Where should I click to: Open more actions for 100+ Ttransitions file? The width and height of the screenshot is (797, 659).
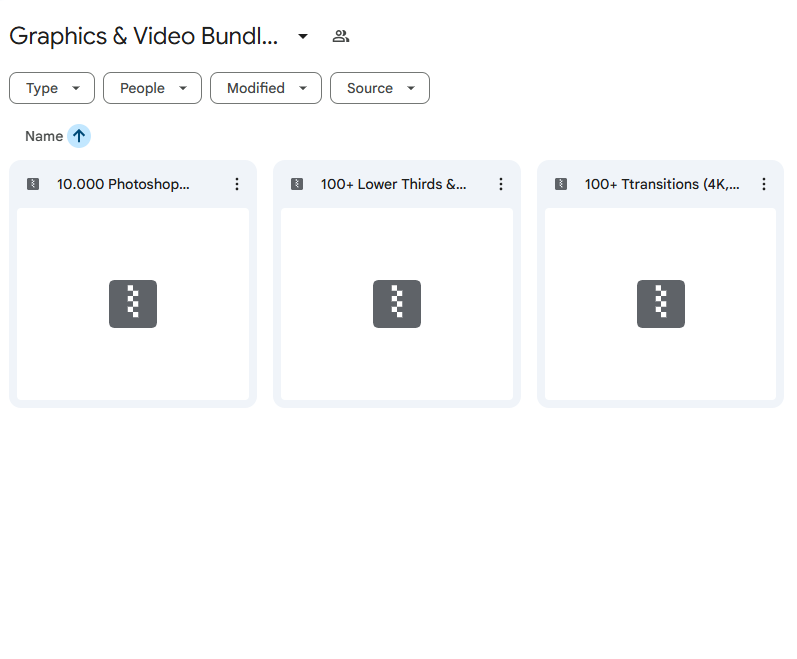[x=763, y=184]
